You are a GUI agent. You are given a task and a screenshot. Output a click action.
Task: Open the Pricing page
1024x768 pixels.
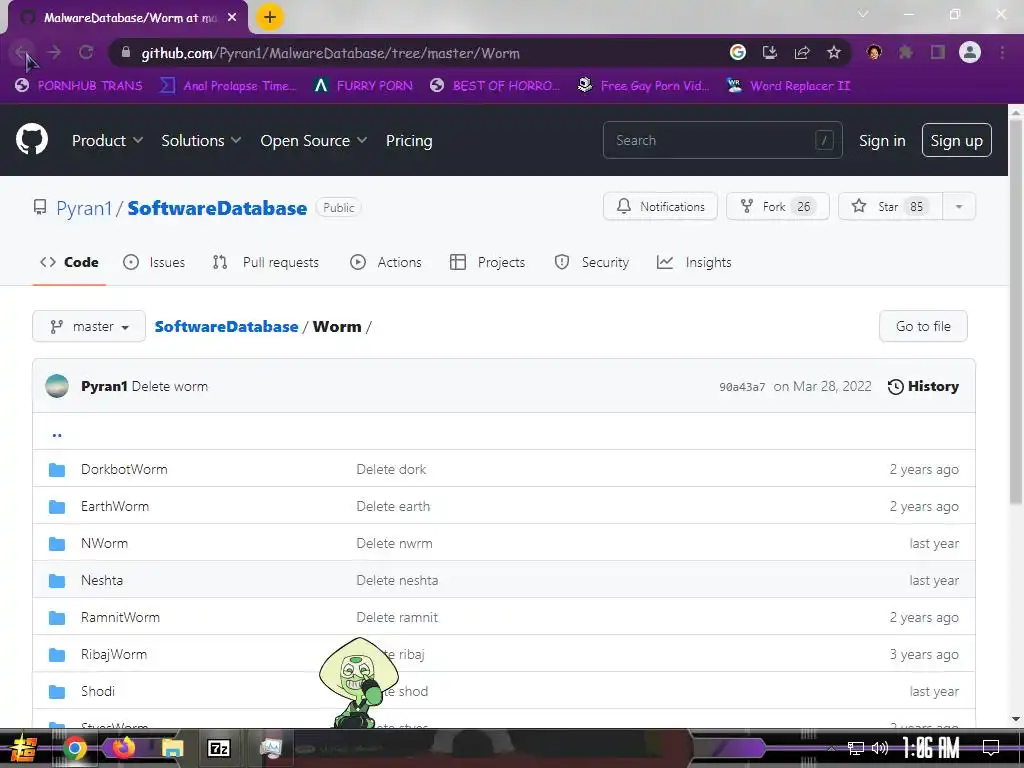(x=409, y=140)
